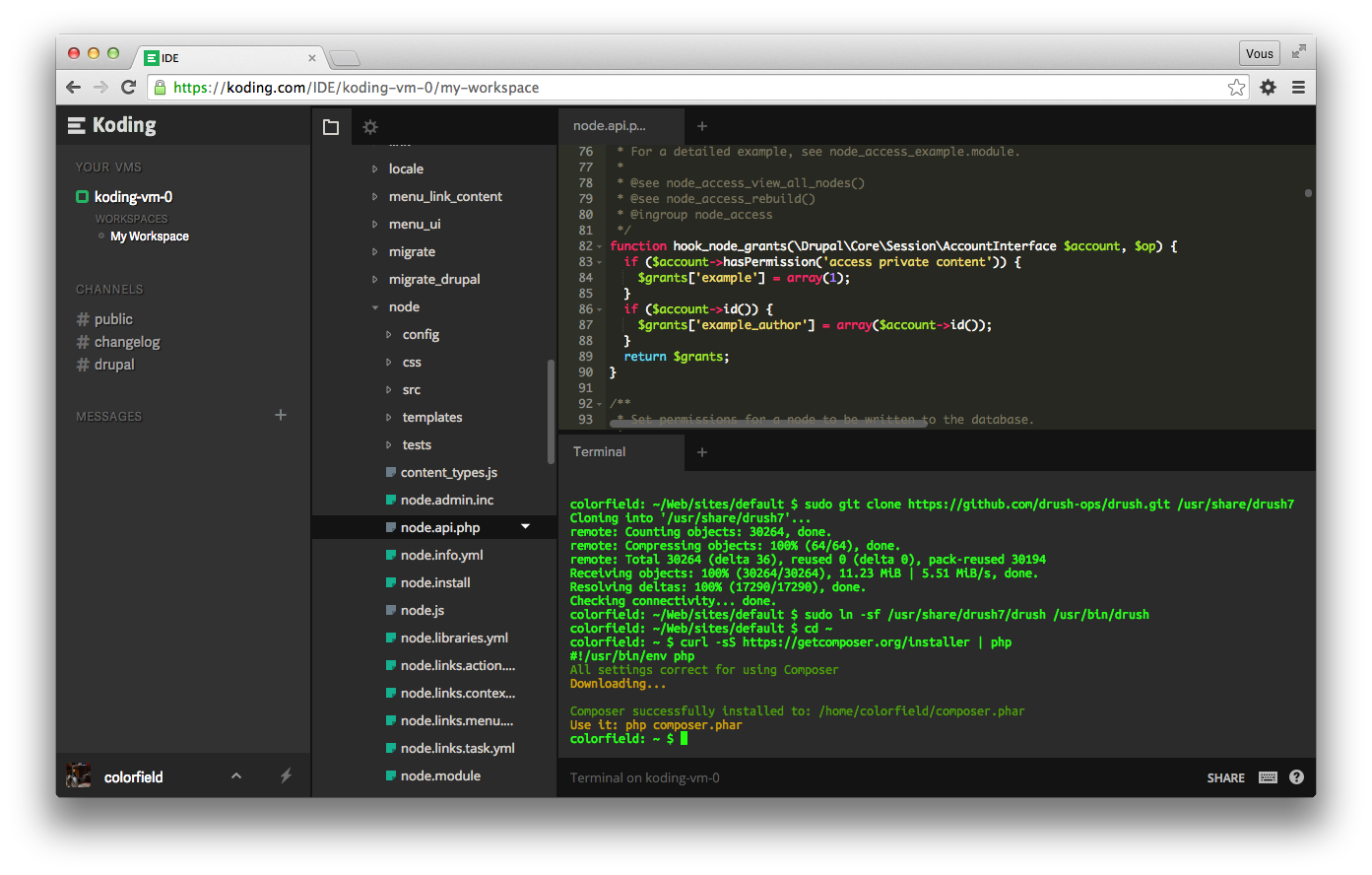The height and width of the screenshot is (875, 1372).
Task: Collapse the fold marker at line 92
Action: [x=598, y=403]
